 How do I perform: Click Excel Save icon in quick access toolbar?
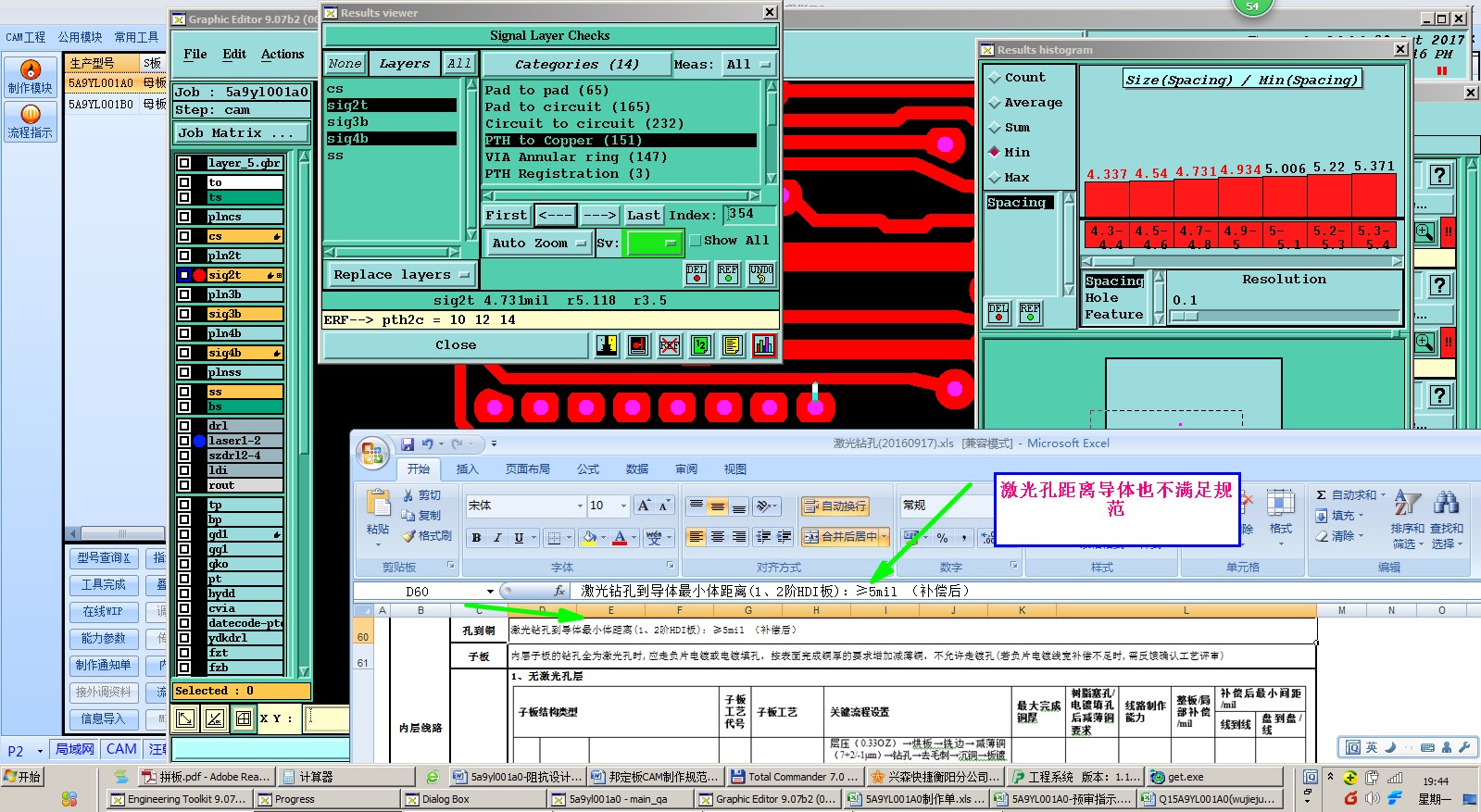tap(408, 444)
